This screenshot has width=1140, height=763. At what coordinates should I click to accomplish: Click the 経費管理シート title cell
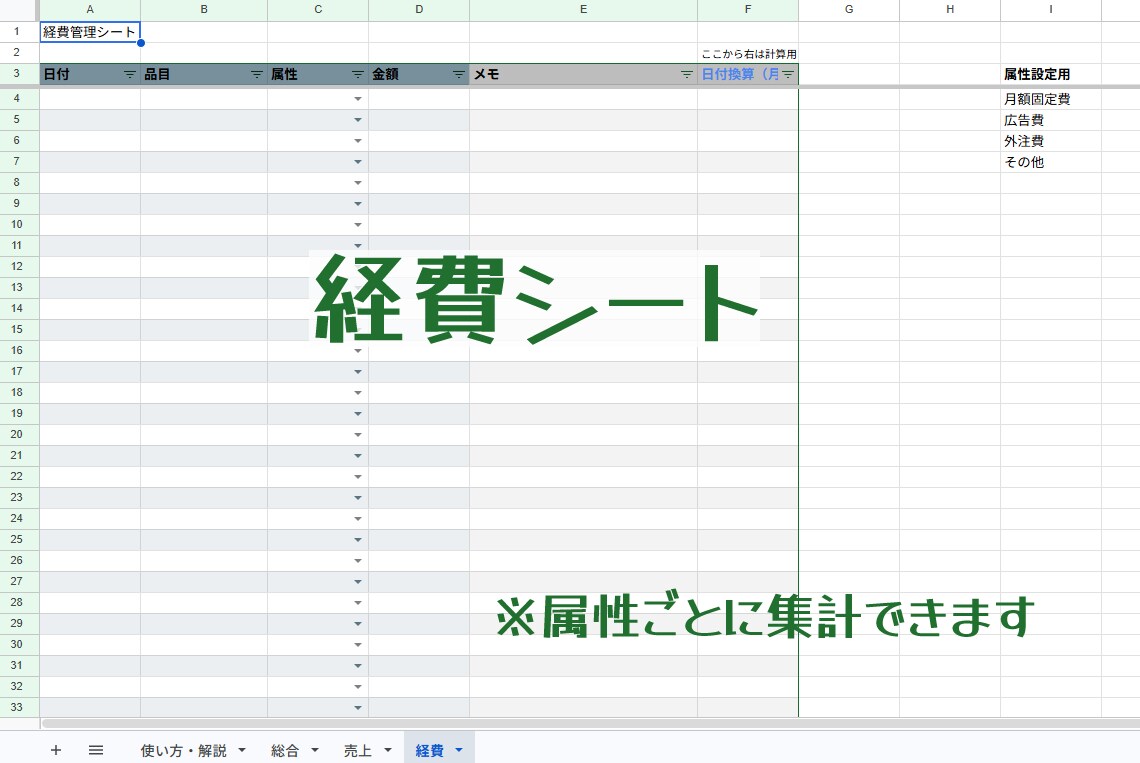tap(90, 32)
